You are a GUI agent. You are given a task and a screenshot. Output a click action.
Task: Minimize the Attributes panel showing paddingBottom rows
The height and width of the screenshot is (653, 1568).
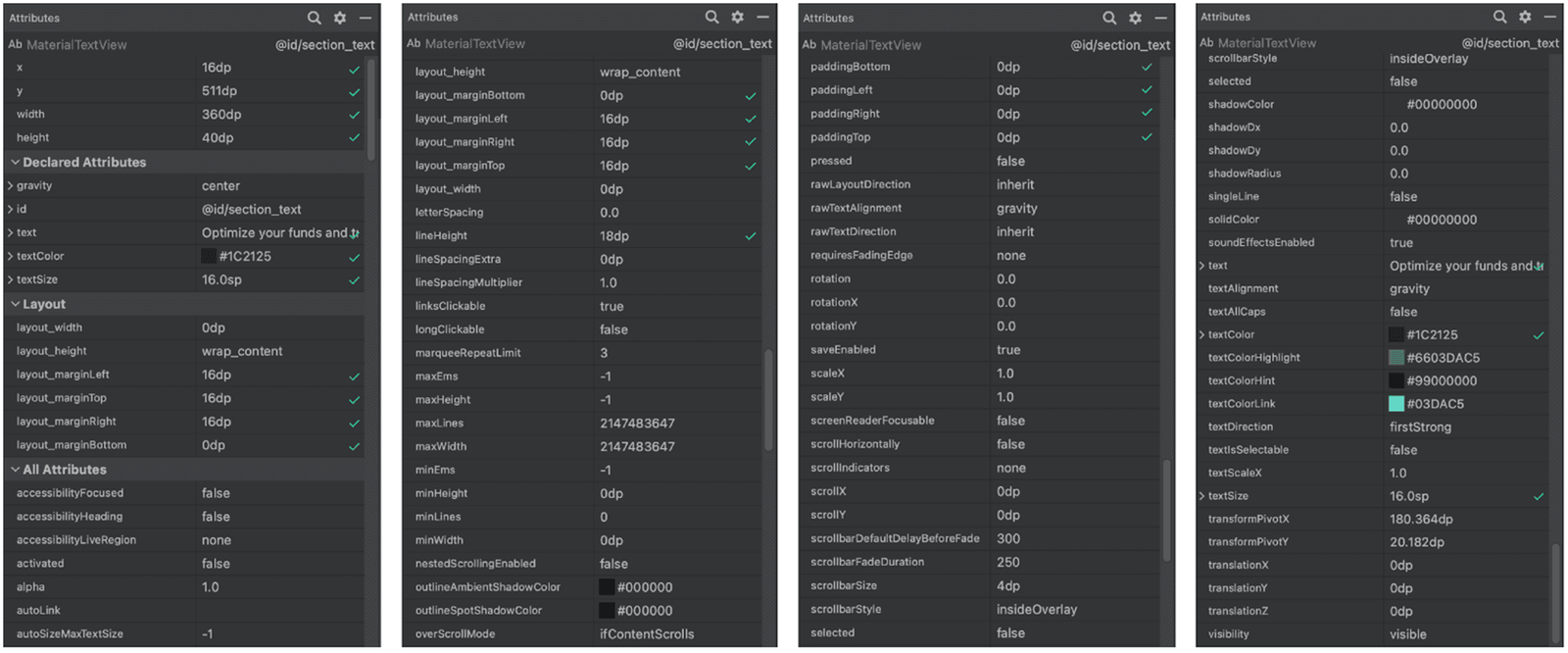tap(1160, 18)
